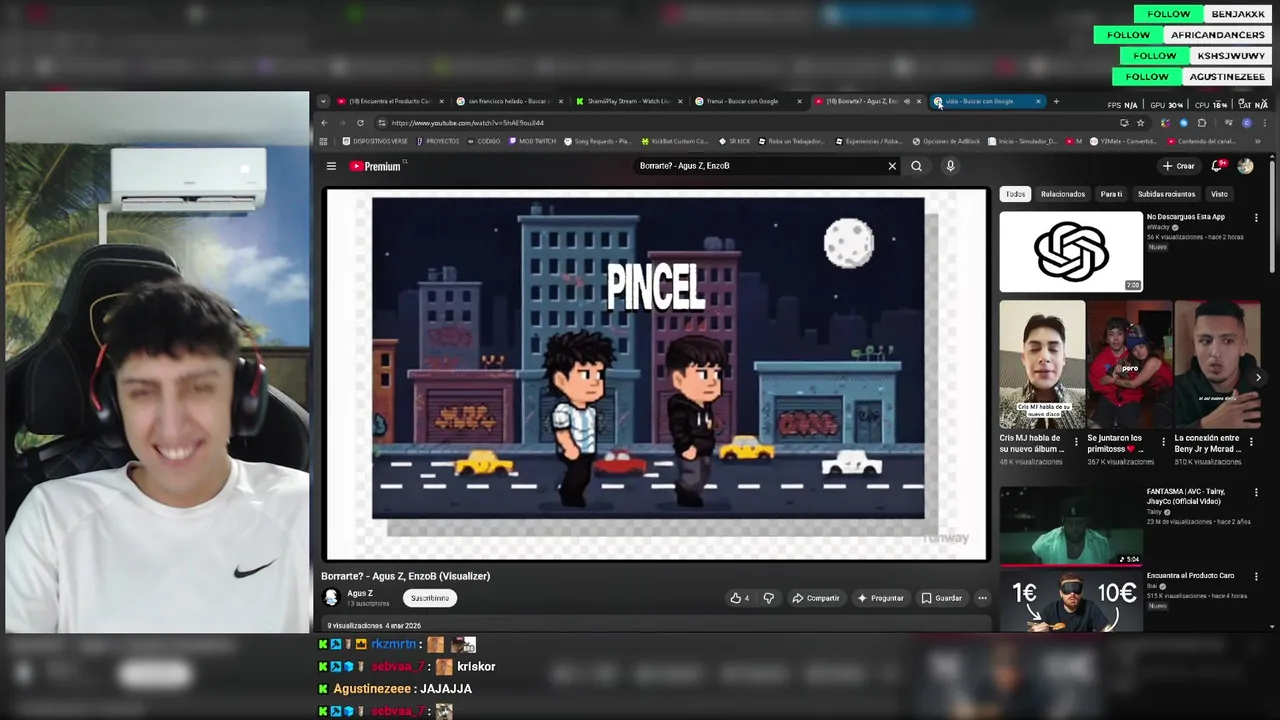Open the YouTube account avatar menu

[1245, 166]
